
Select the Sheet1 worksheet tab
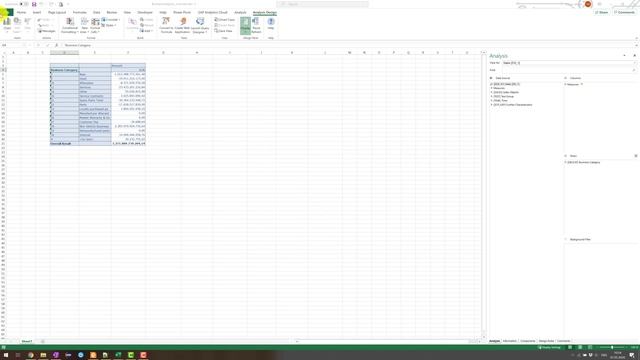coord(27,341)
